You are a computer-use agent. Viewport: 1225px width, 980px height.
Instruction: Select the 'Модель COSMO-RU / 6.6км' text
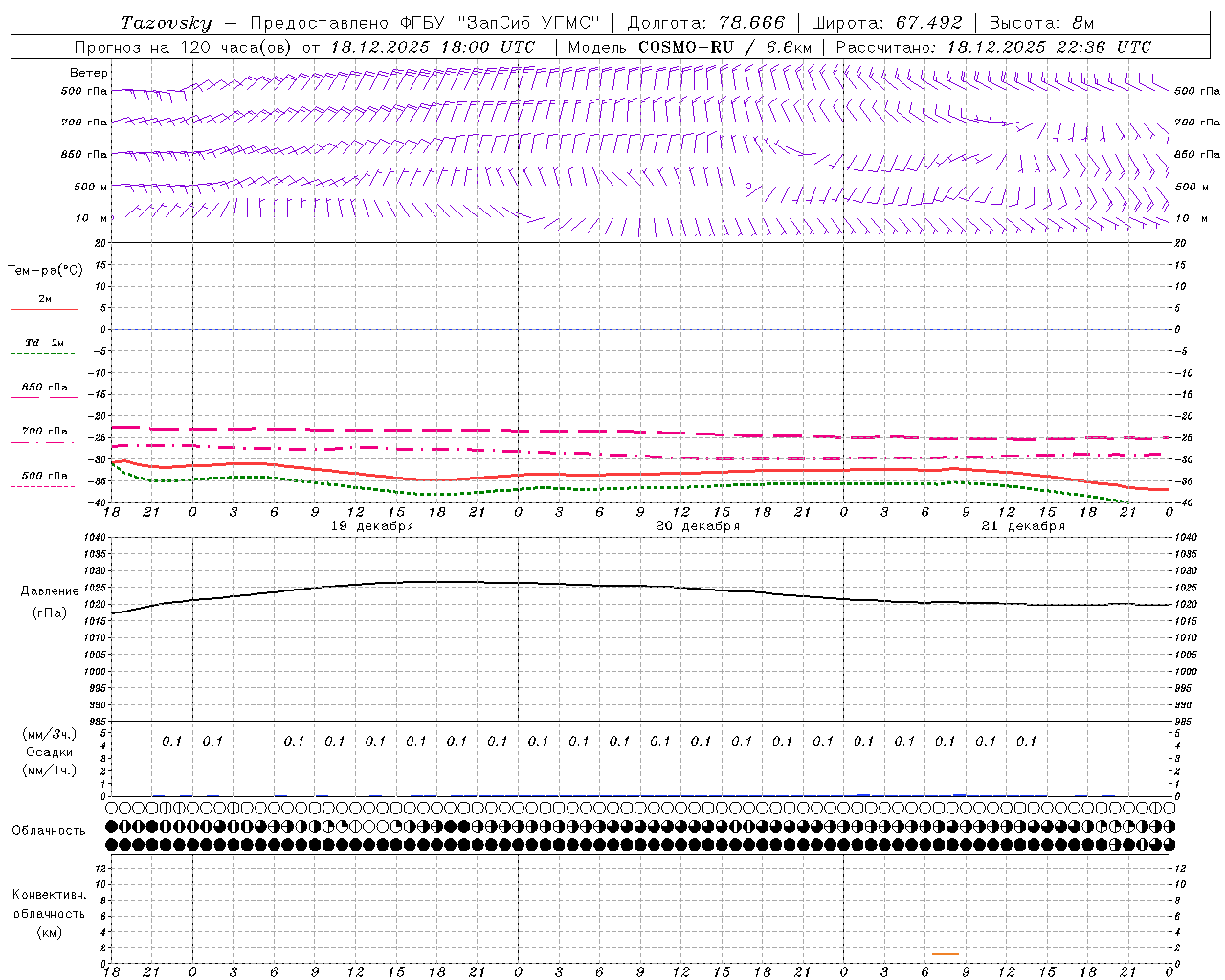pyautogui.click(x=689, y=47)
